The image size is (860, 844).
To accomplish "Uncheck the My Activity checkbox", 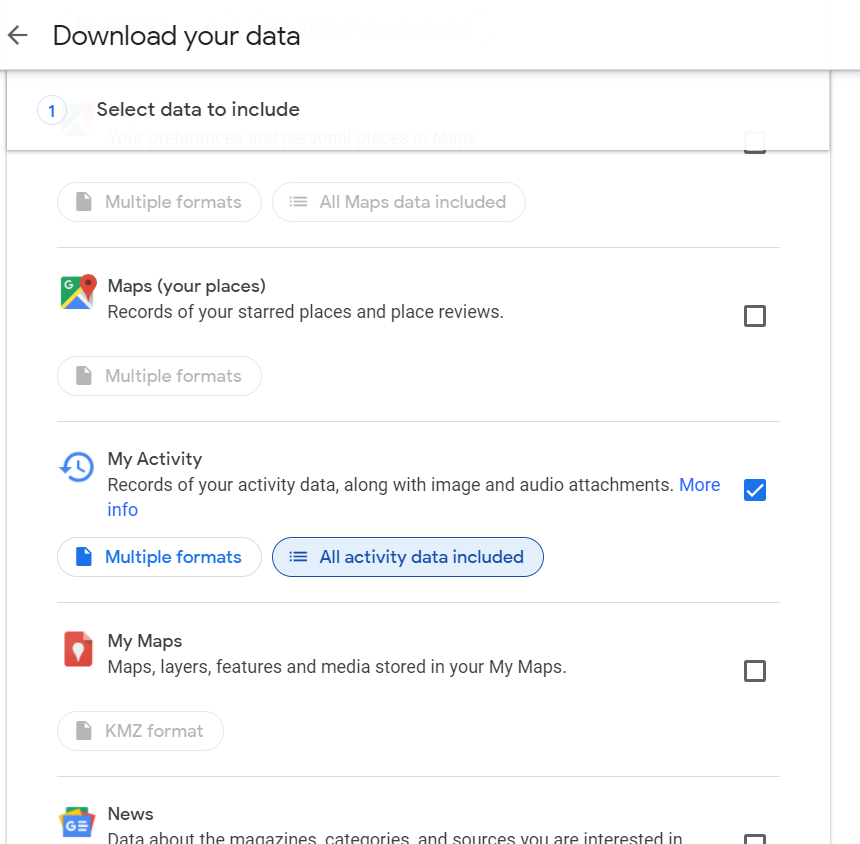I will click(x=755, y=490).
